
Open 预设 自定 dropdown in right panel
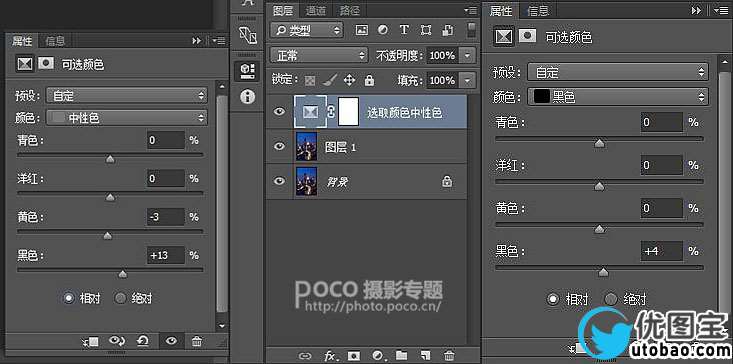618,72
